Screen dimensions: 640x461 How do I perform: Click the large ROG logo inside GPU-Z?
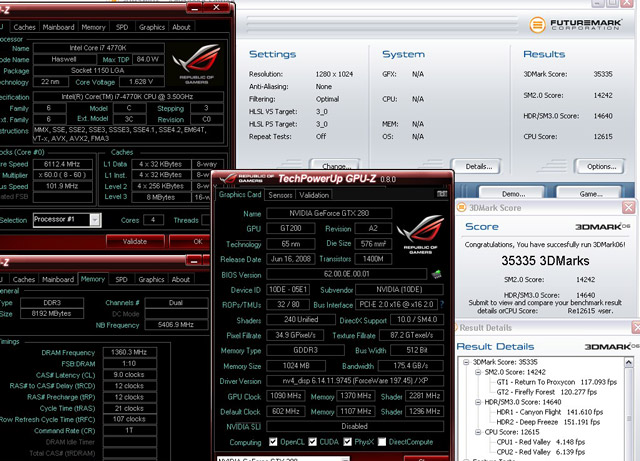click(x=420, y=234)
